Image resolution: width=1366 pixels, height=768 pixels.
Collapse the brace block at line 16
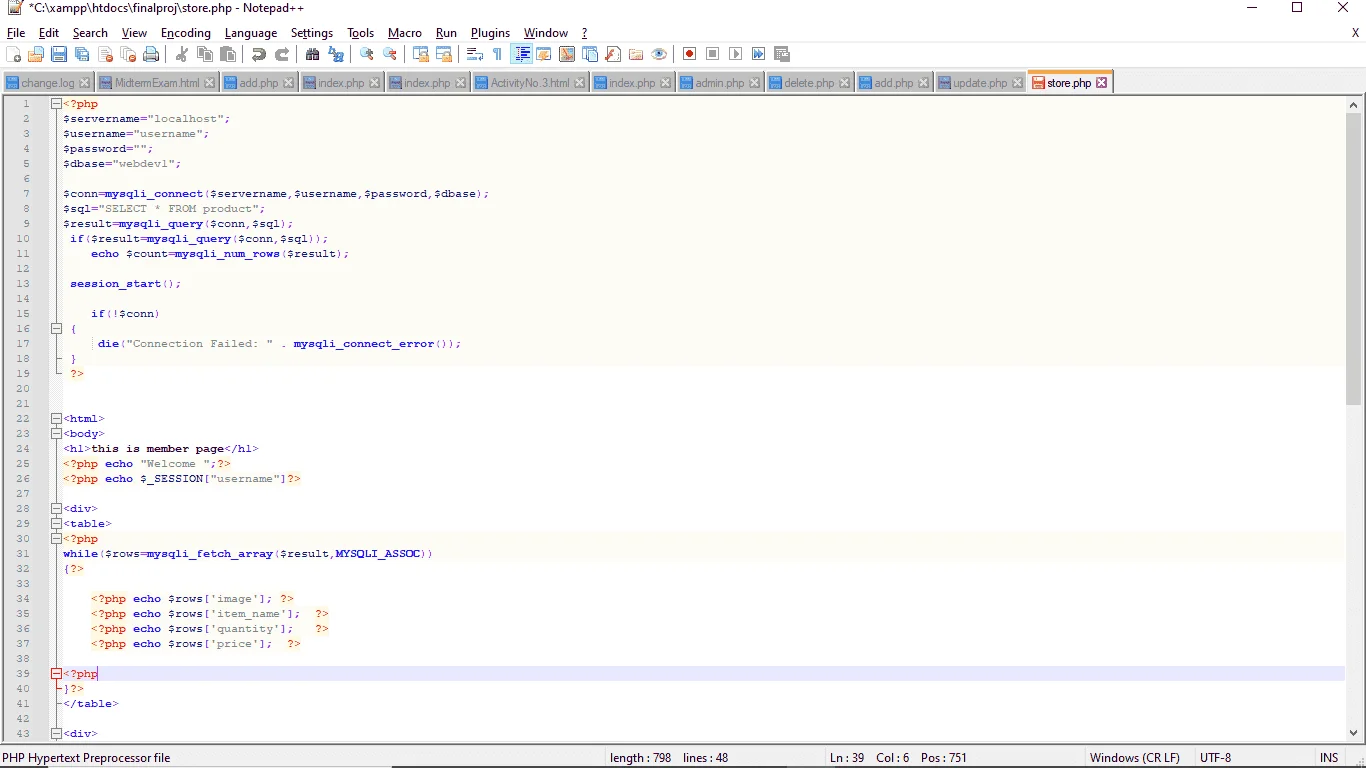pyautogui.click(x=56, y=329)
